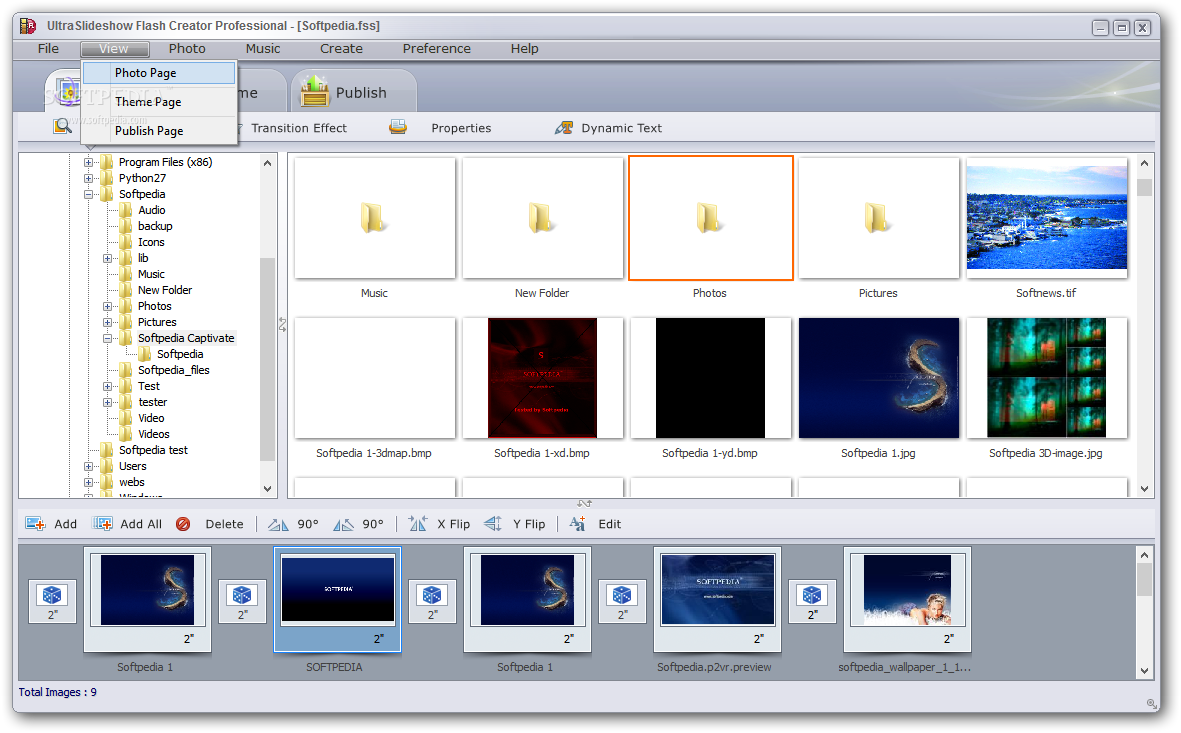Open the Music menu

[263, 48]
